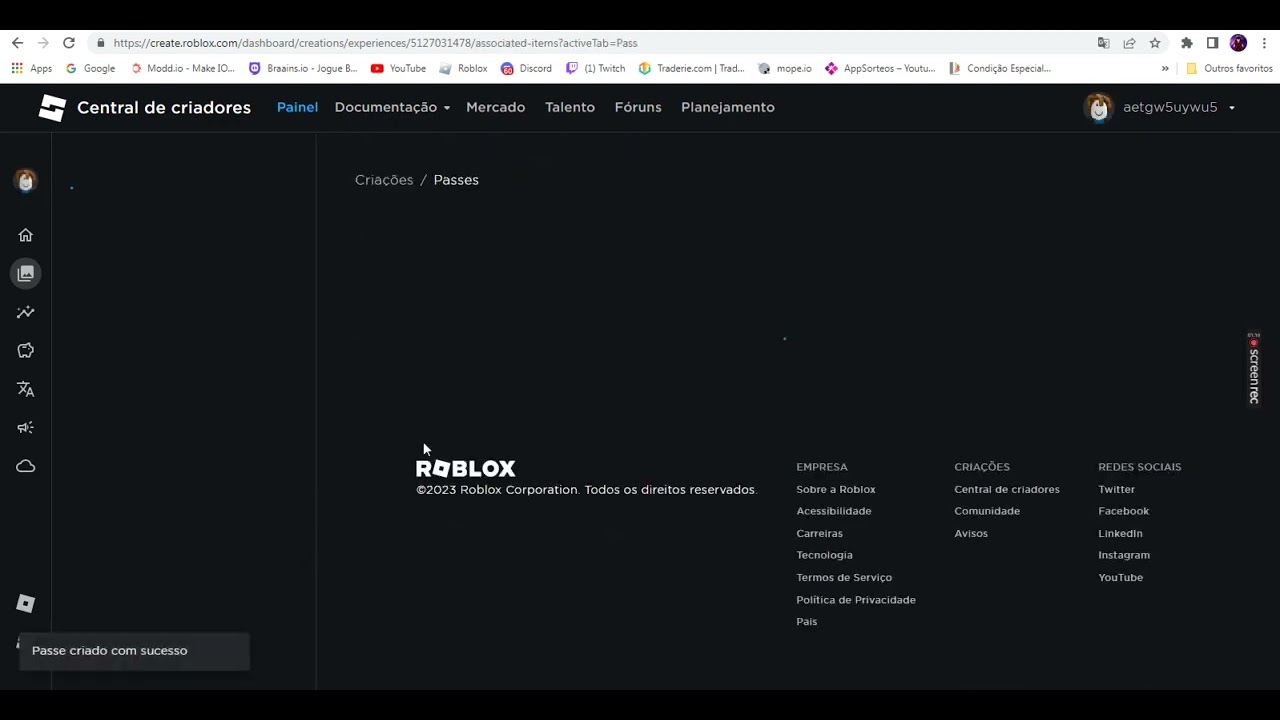
Task: Open the AppSorteos bookmark
Action: 880,68
